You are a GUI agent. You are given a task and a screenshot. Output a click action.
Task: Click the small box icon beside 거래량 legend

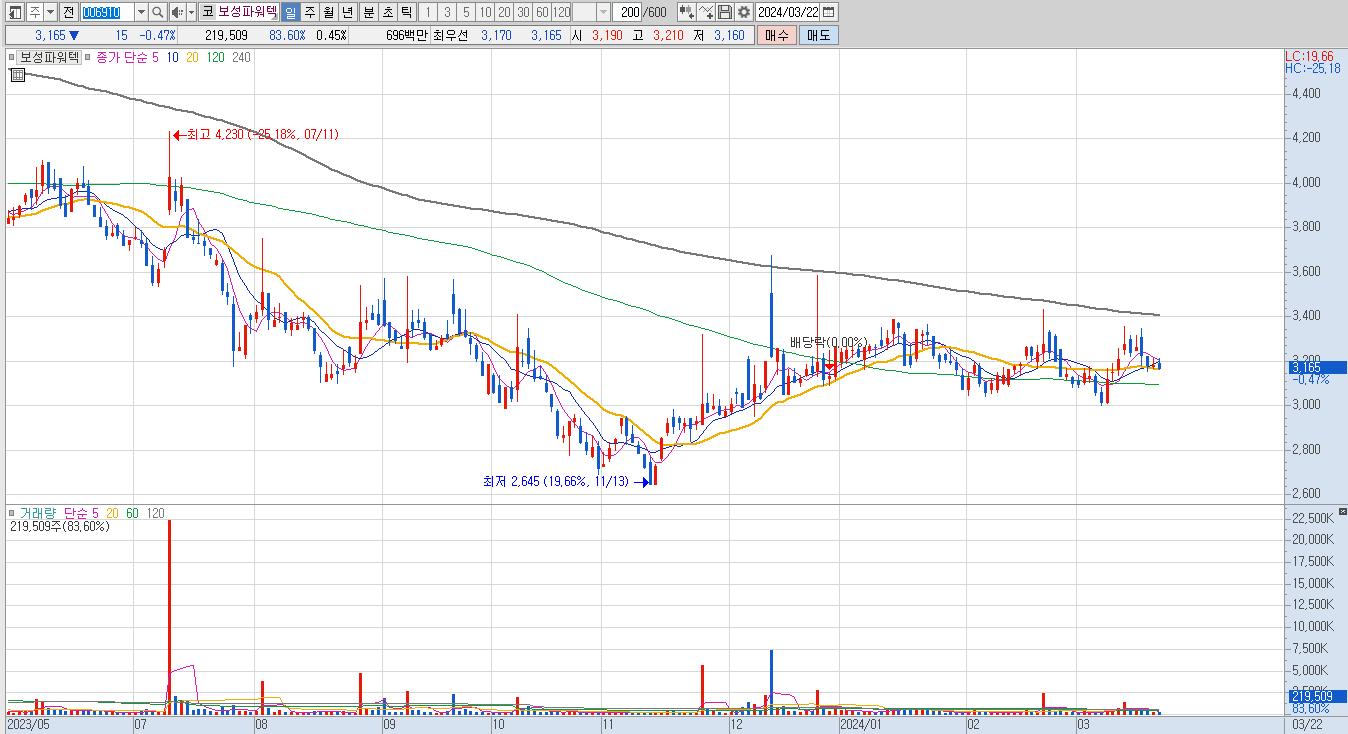[12, 513]
